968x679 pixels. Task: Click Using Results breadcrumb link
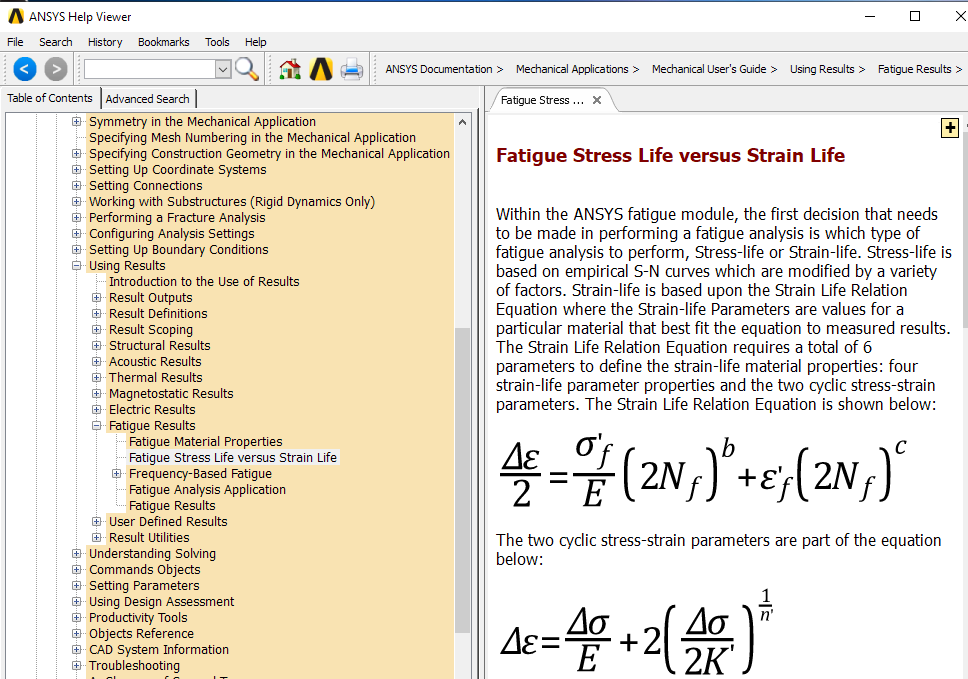coord(822,69)
